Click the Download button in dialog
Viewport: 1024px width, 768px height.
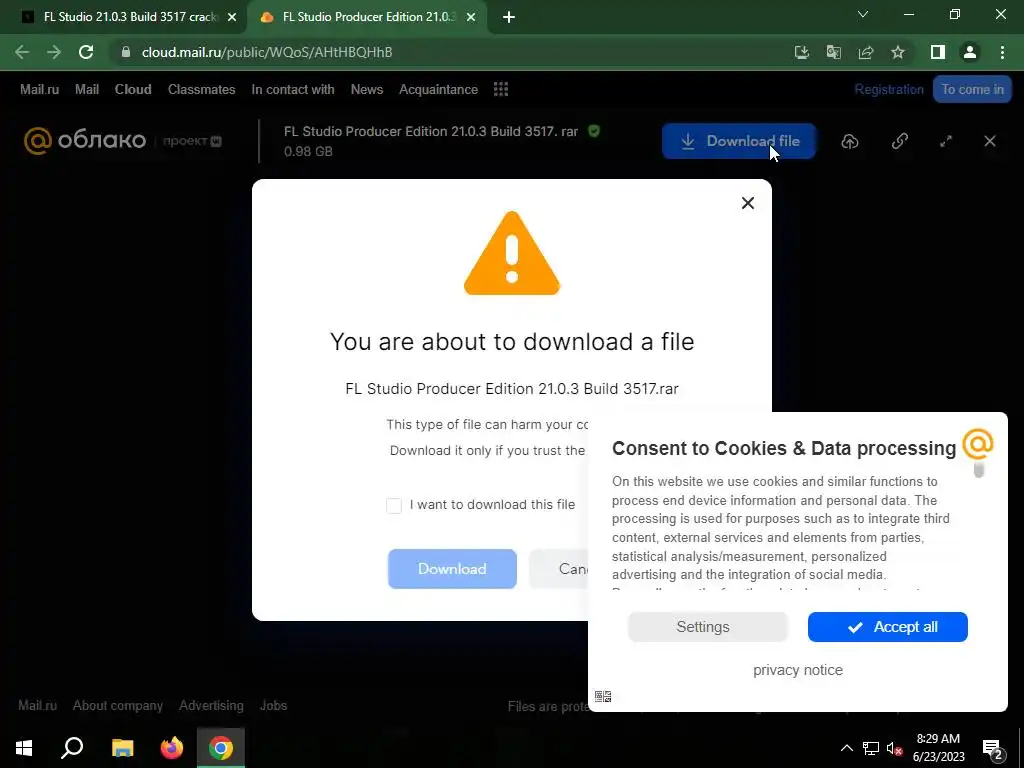pos(452,569)
